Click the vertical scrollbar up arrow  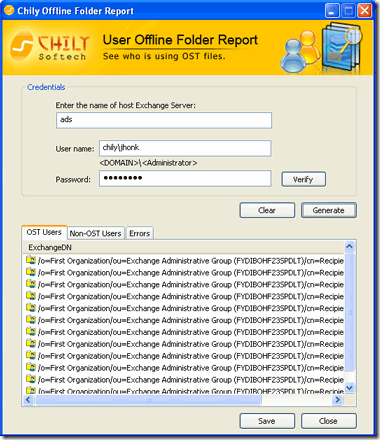(349, 246)
